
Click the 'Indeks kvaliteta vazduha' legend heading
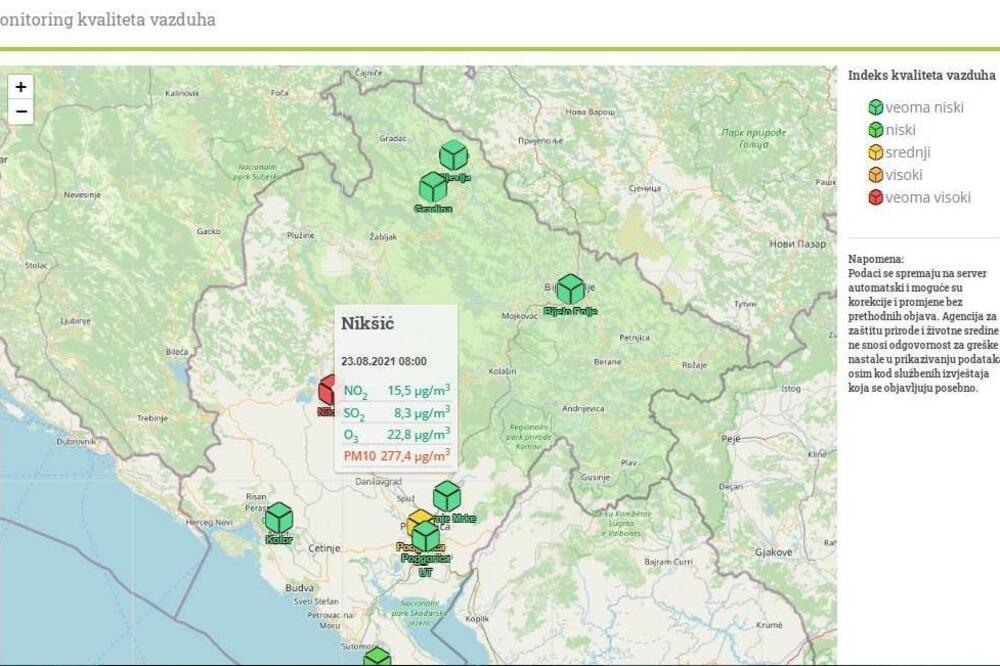[921, 75]
